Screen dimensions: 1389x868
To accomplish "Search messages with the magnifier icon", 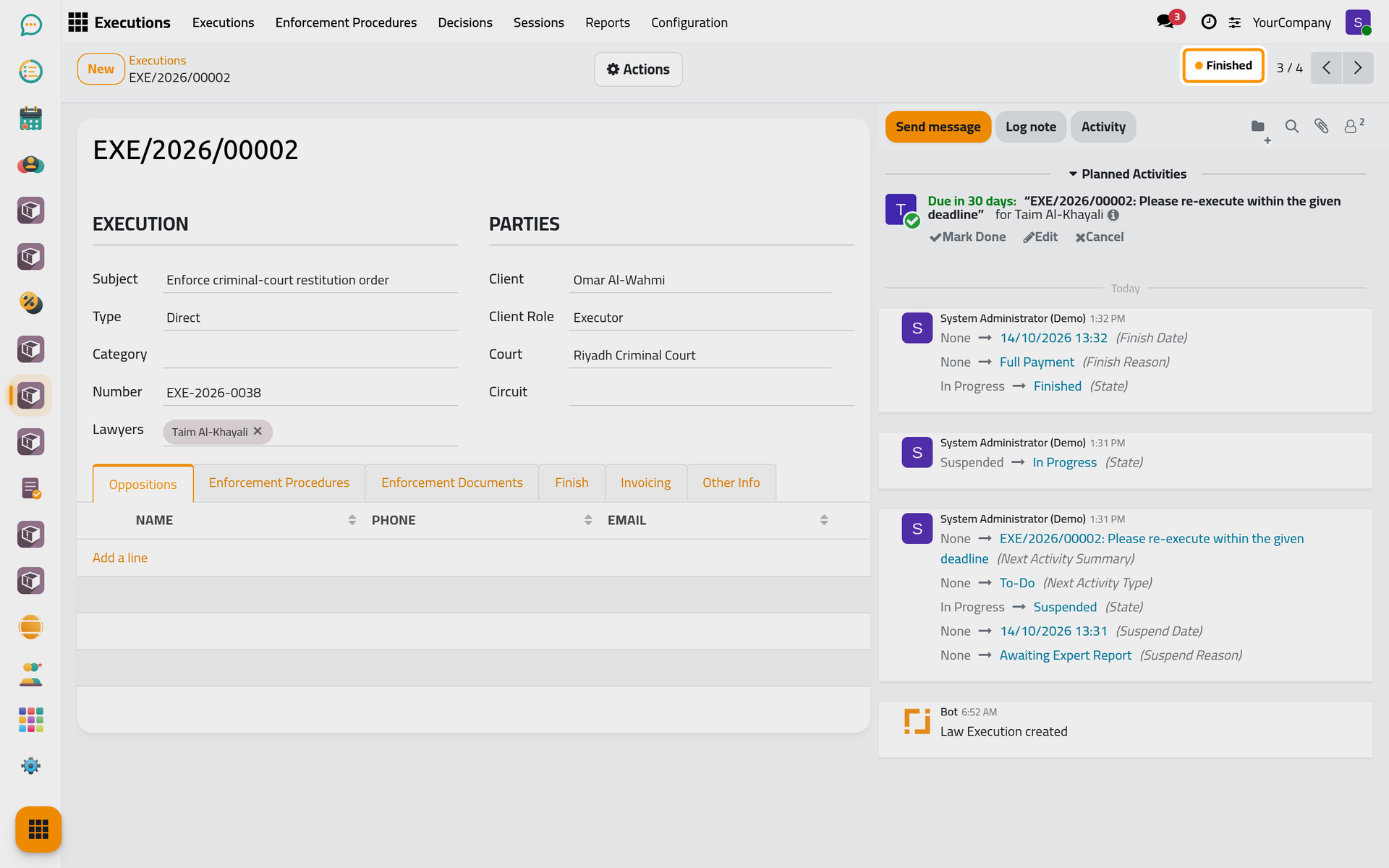I will tap(1291, 127).
